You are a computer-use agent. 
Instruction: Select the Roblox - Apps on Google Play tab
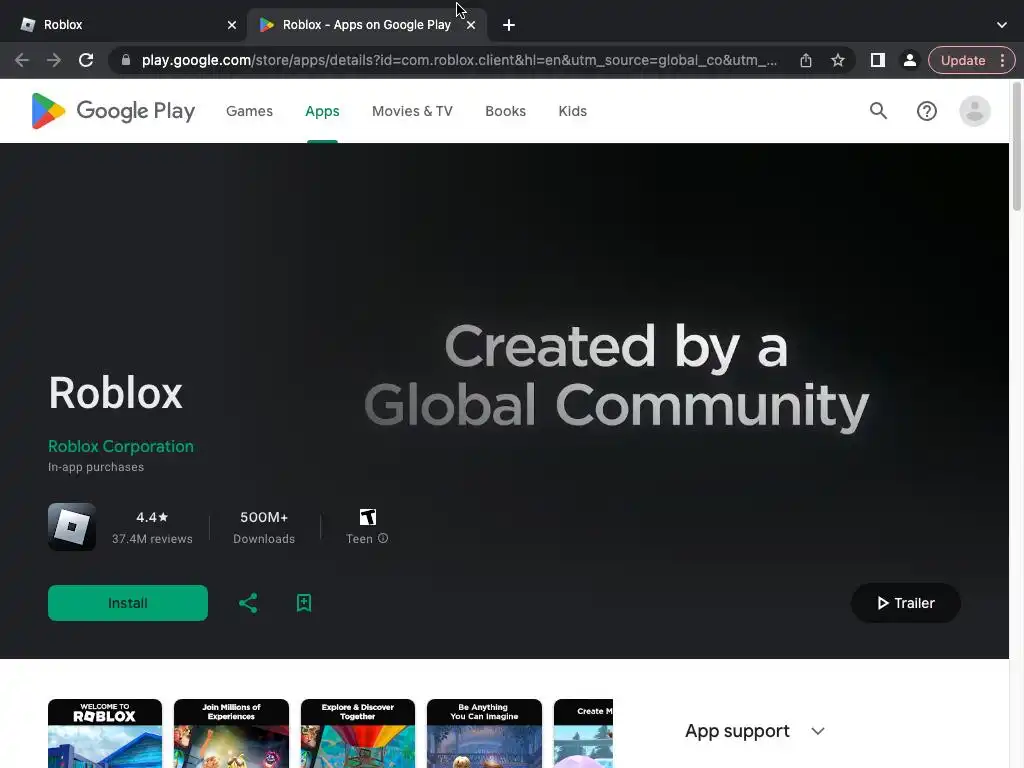366,25
